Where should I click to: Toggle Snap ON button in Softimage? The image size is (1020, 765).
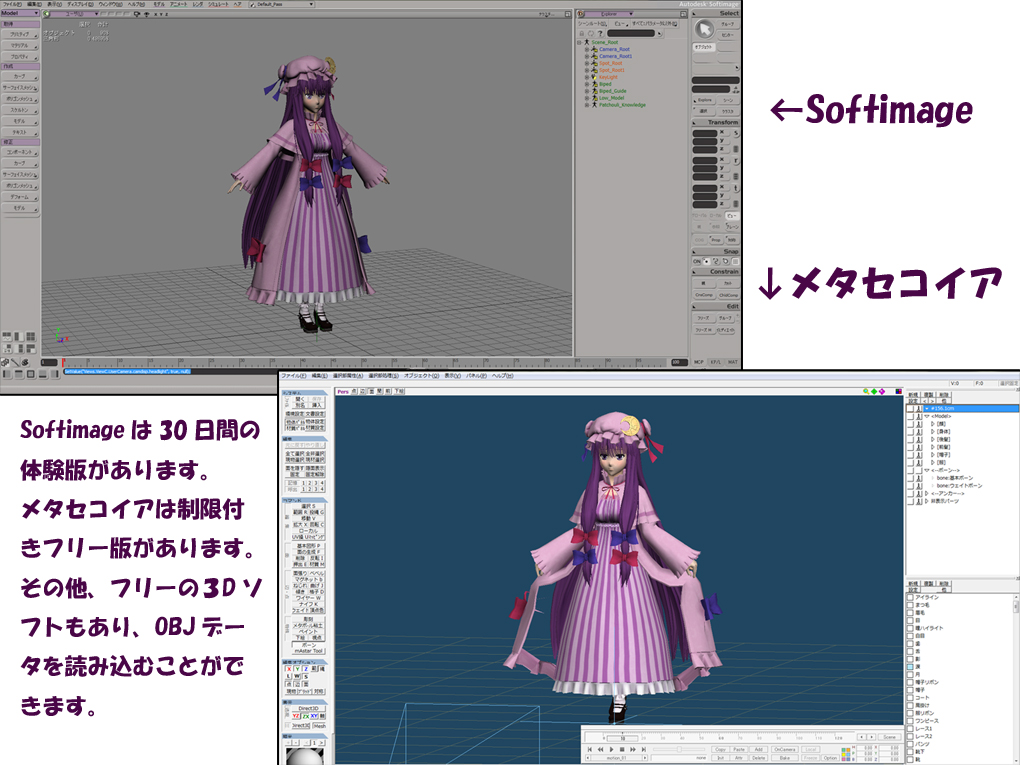697,262
